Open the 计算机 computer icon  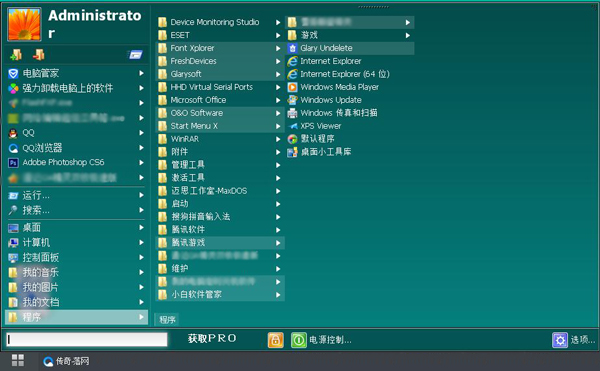(x=13, y=242)
